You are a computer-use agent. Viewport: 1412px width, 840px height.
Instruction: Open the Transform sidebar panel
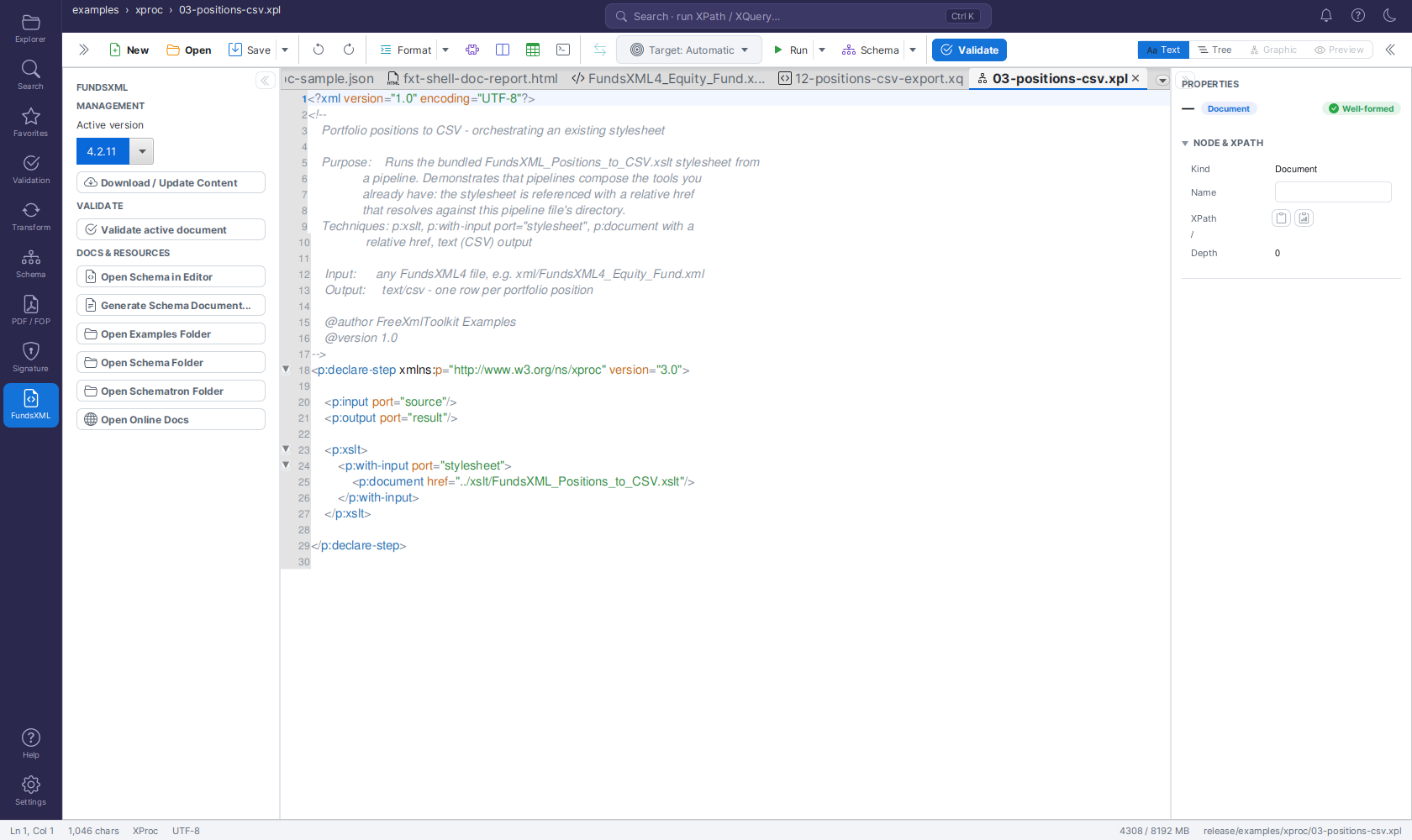[30, 216]
